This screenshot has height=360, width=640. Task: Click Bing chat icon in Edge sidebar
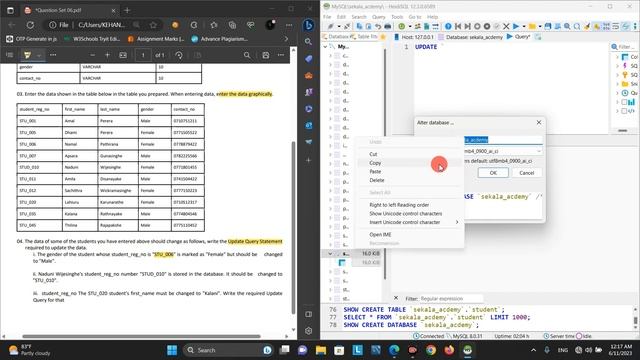click(309, 25)
